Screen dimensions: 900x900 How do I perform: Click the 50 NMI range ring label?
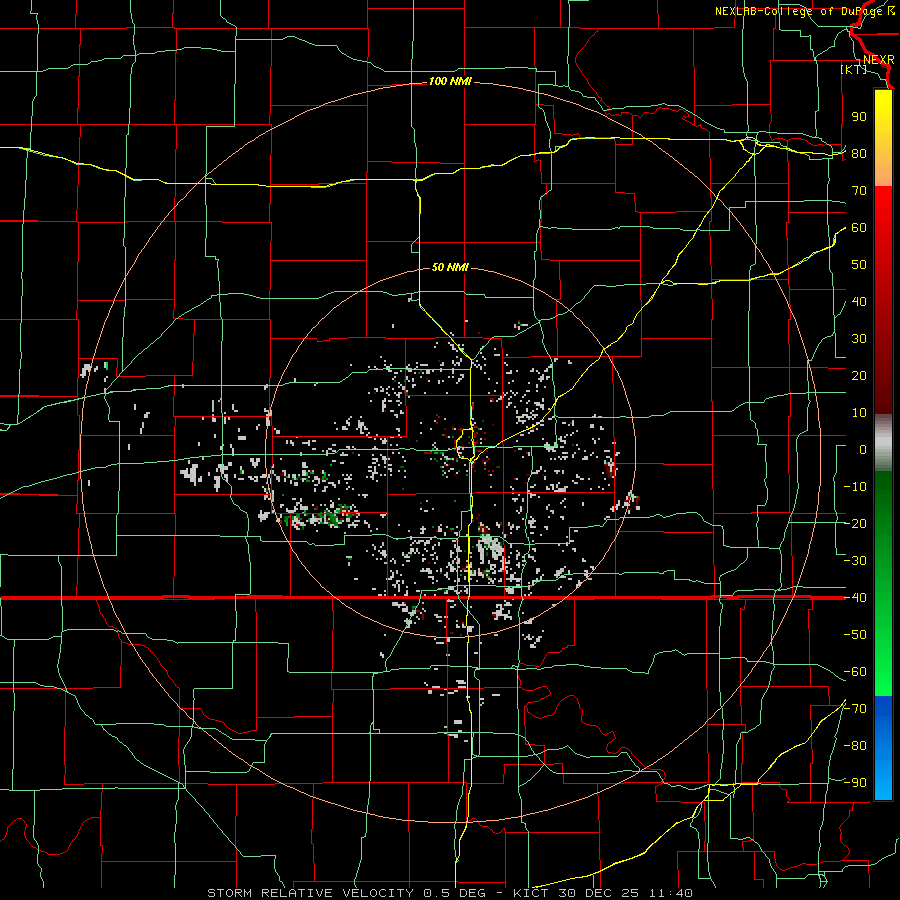coord(450,267)
